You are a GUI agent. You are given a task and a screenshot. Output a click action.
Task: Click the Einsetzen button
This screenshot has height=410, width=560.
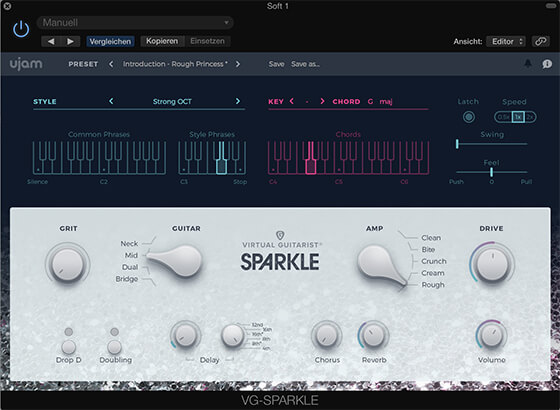pyautogui.click(x=208, y=41)
